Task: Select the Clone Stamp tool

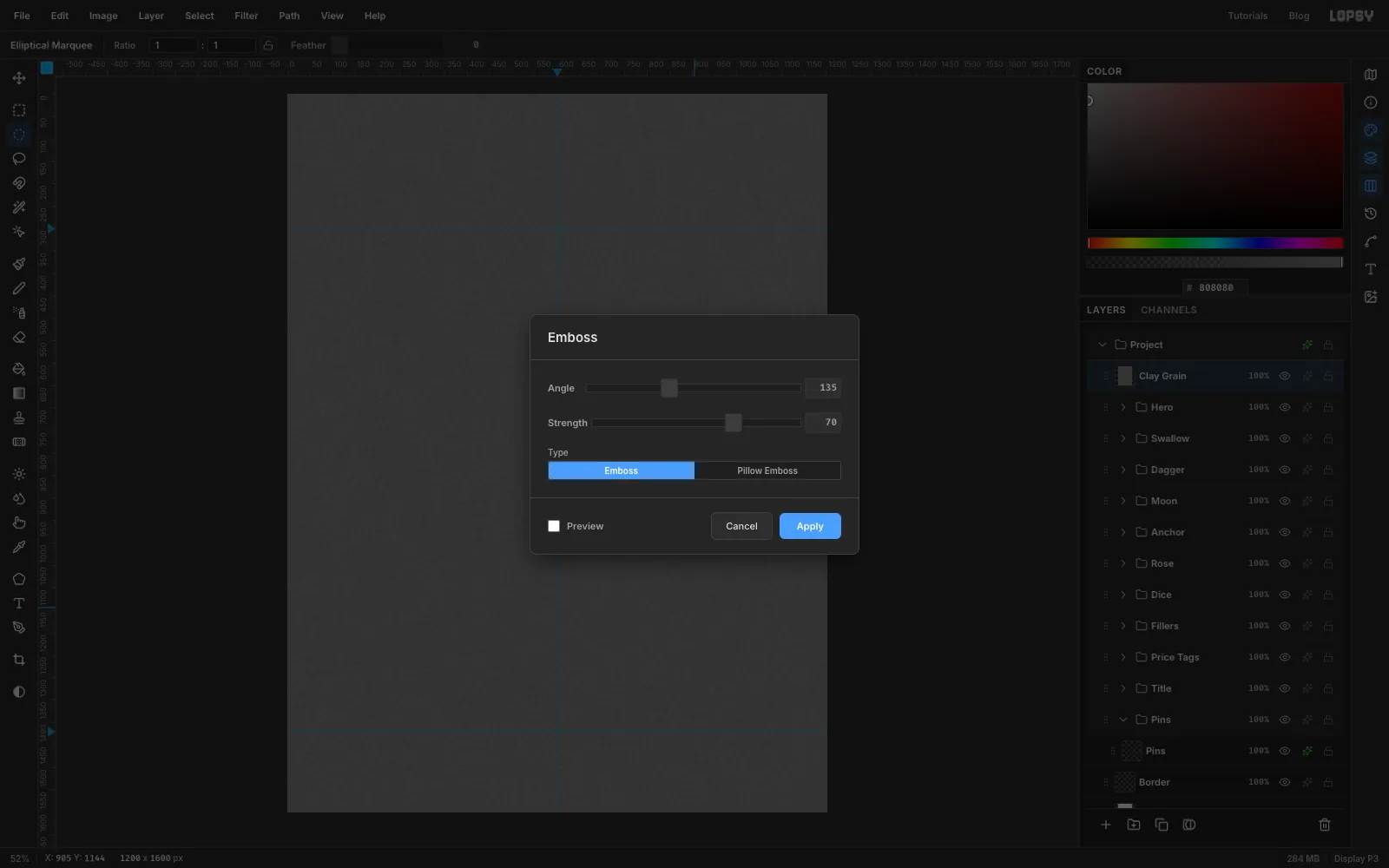Action: point(19,418)
